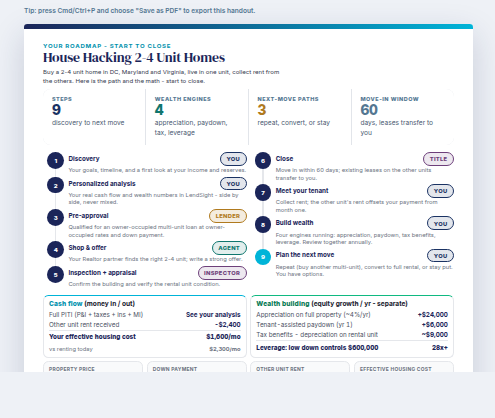Select the Close step title
This screenshot has height=418, width=495.
(284, 159)
